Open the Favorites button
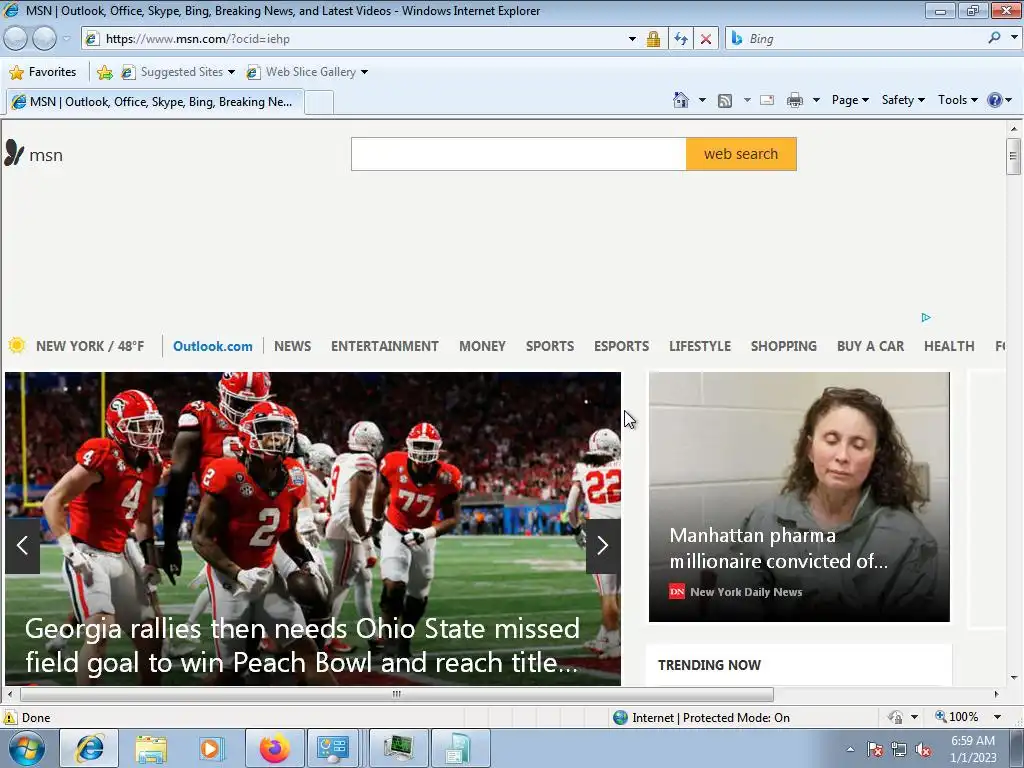The image size is (1024, 768). (x=43, y=72)
